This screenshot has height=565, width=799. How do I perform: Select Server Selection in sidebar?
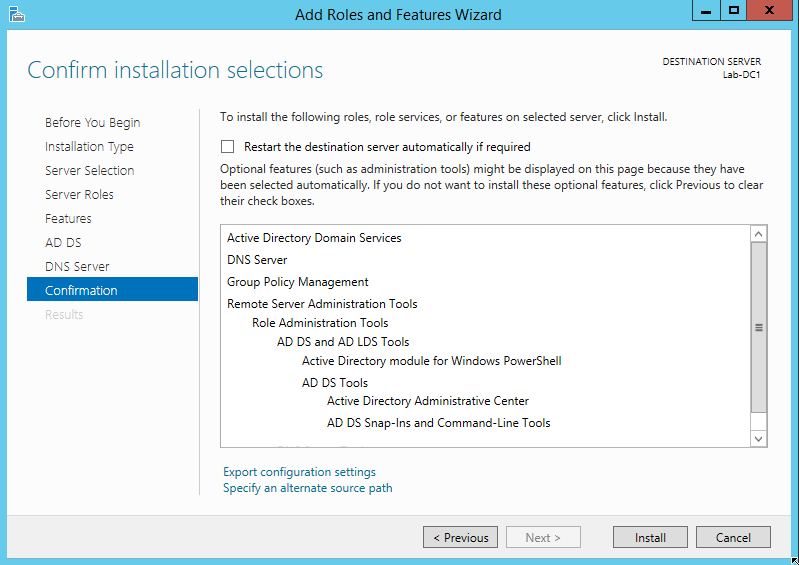point(89,171)
